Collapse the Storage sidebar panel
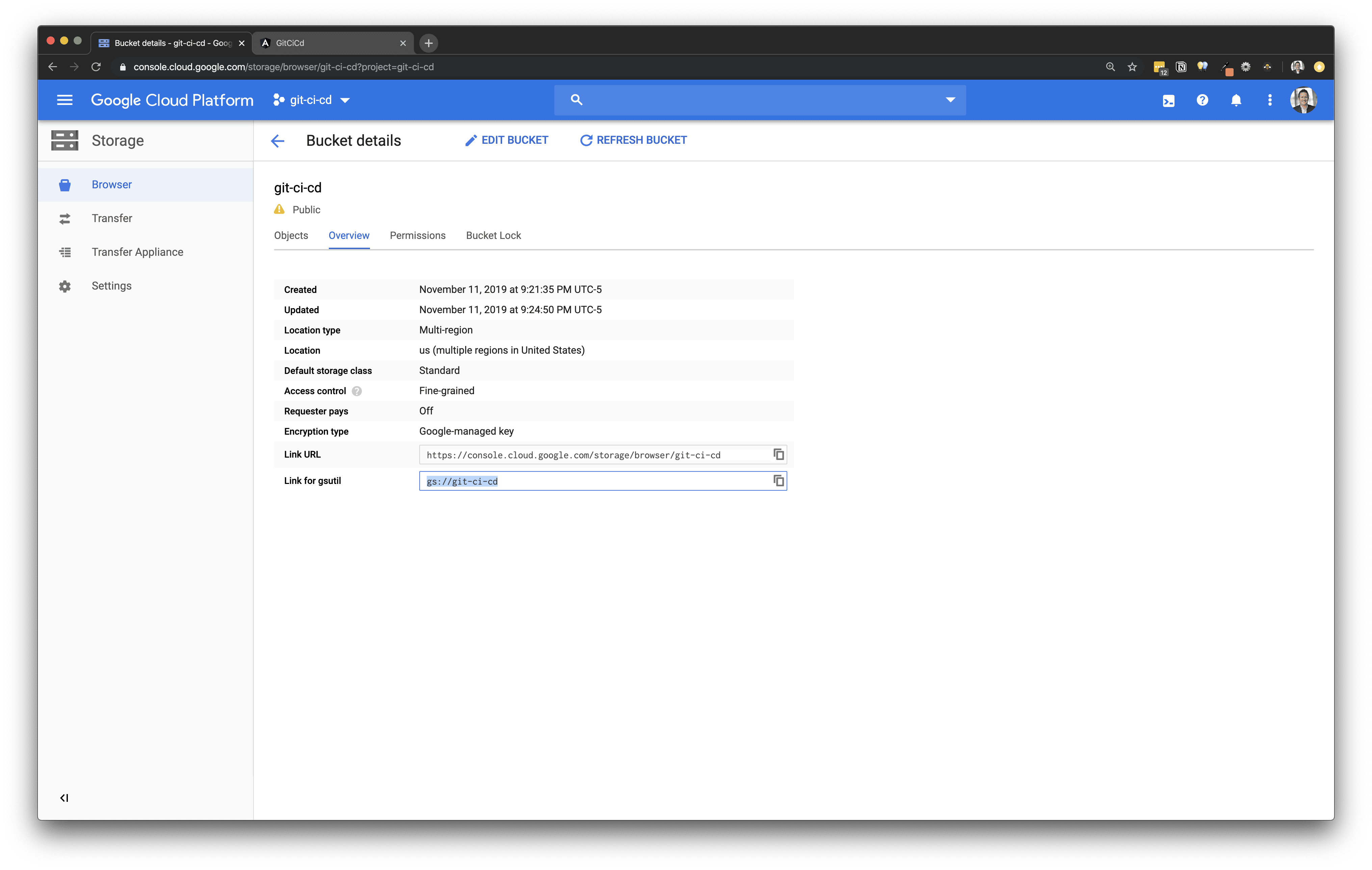 (x=64, y=798)
